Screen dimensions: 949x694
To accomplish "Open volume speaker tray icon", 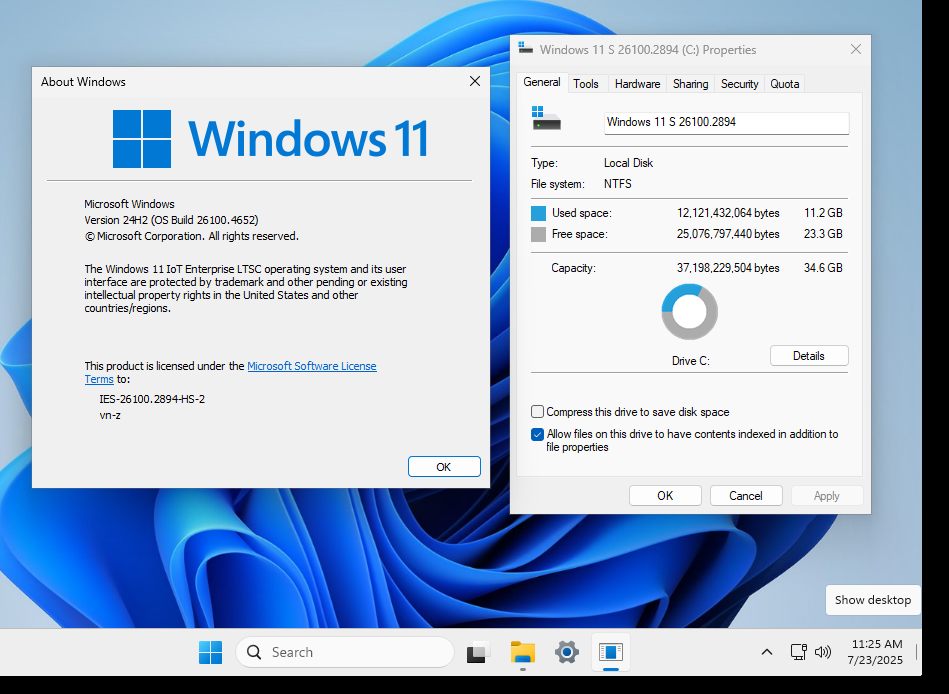I will tap(823, 652).
